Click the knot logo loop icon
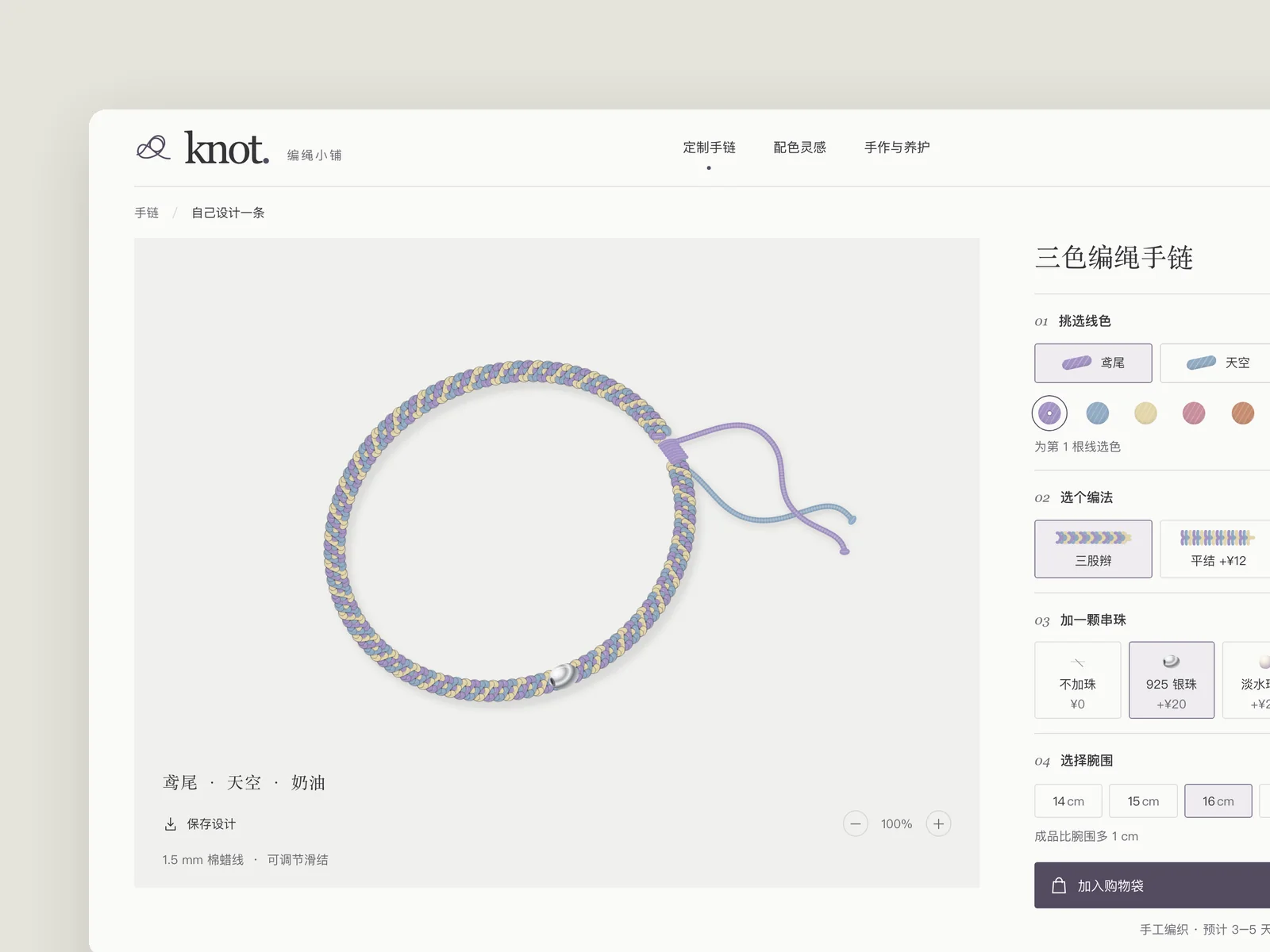The image size is (1270, 952). point(153,148)
